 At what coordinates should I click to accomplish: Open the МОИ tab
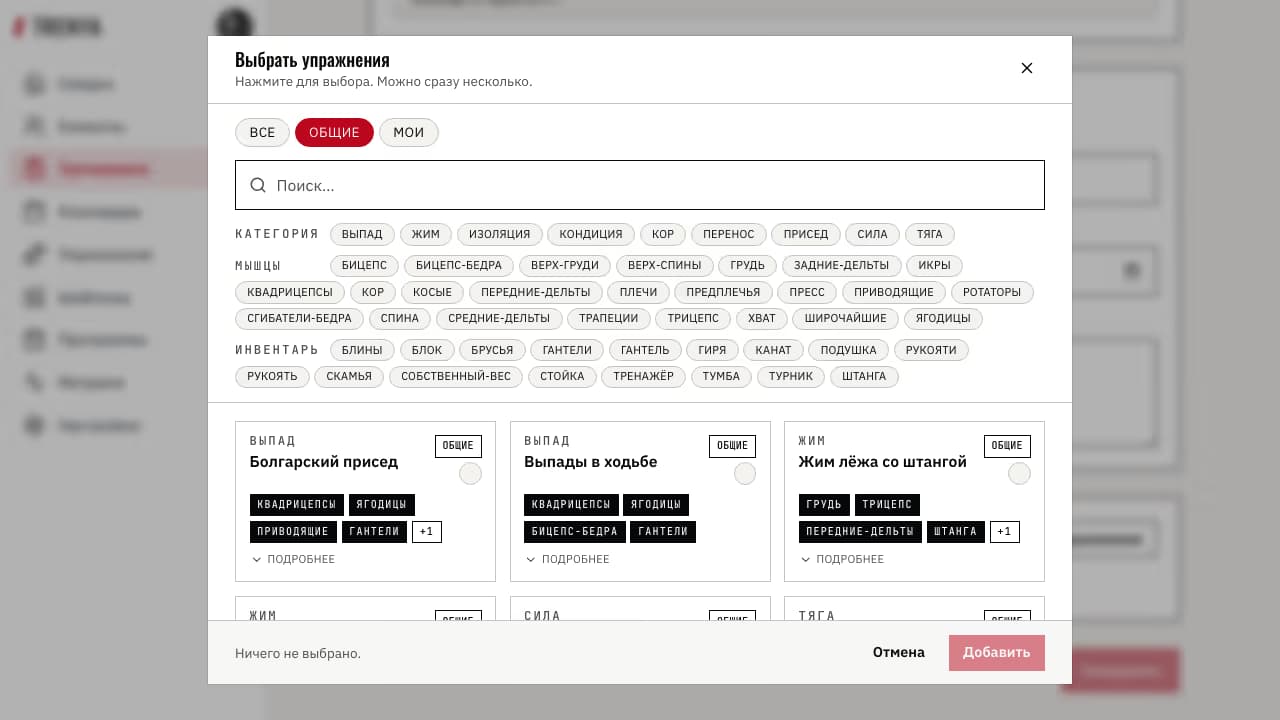[x=408, y=133]
